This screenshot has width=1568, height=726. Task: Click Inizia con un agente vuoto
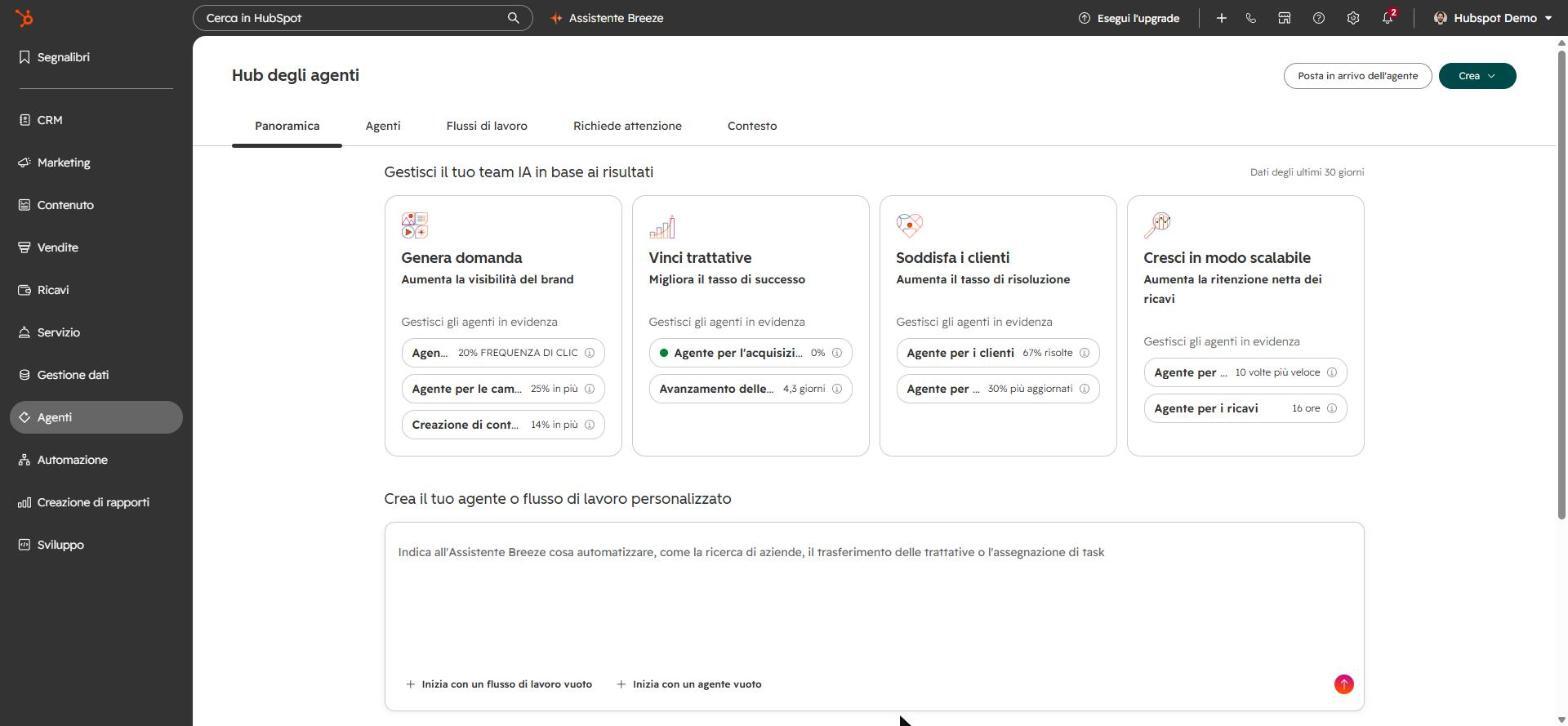click(689, 684)
